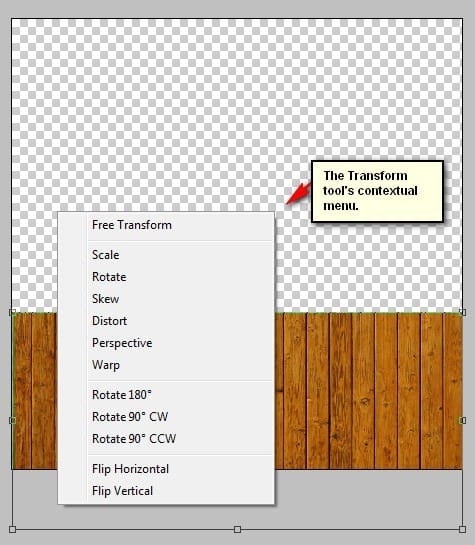Click the top-right transform corner handle
Image resolution: width=475 pixels, height=545 pixels.
(x=462, y=312)
